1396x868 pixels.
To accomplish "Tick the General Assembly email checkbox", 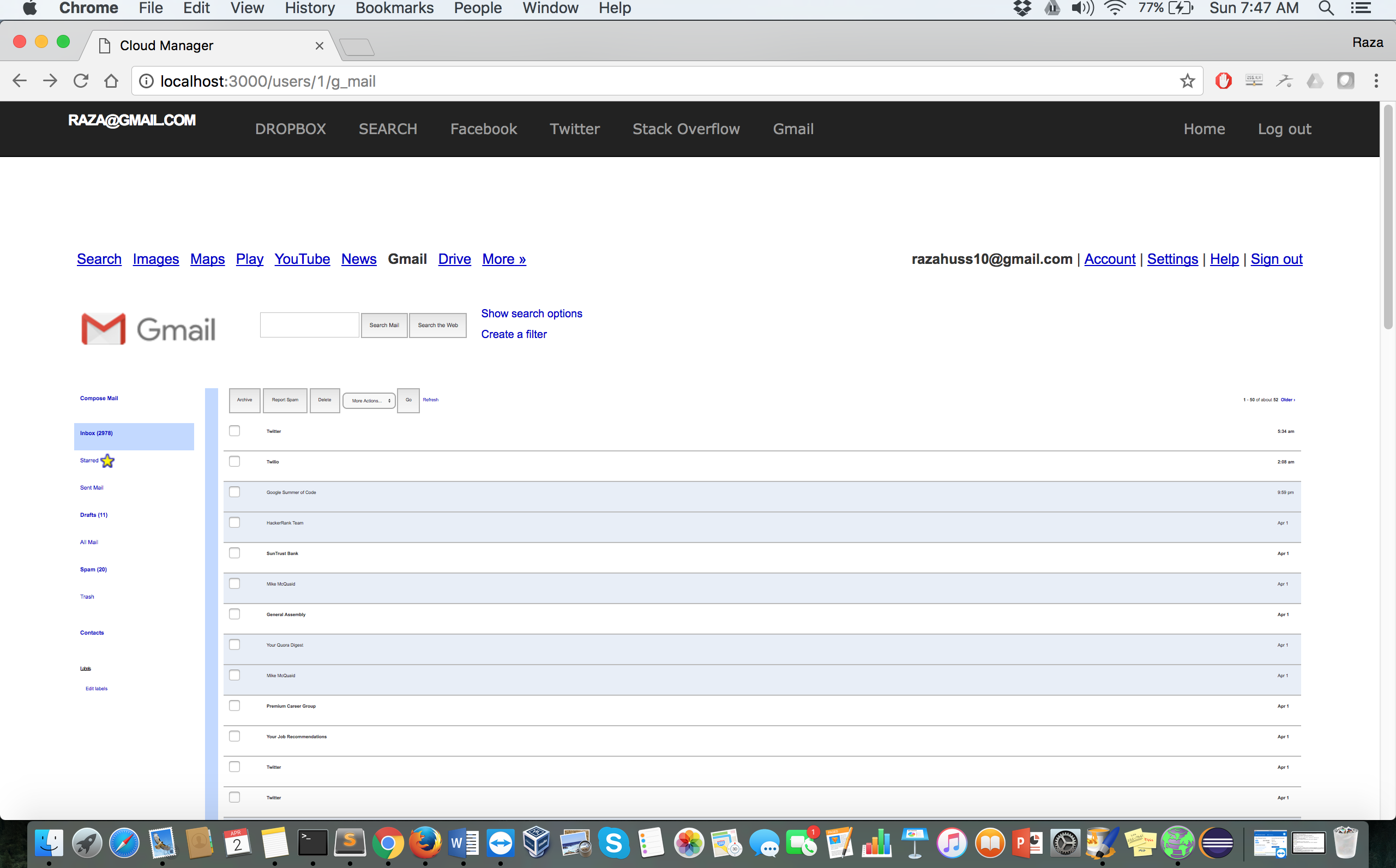I will pyautogui.click(x=234, y=614).
